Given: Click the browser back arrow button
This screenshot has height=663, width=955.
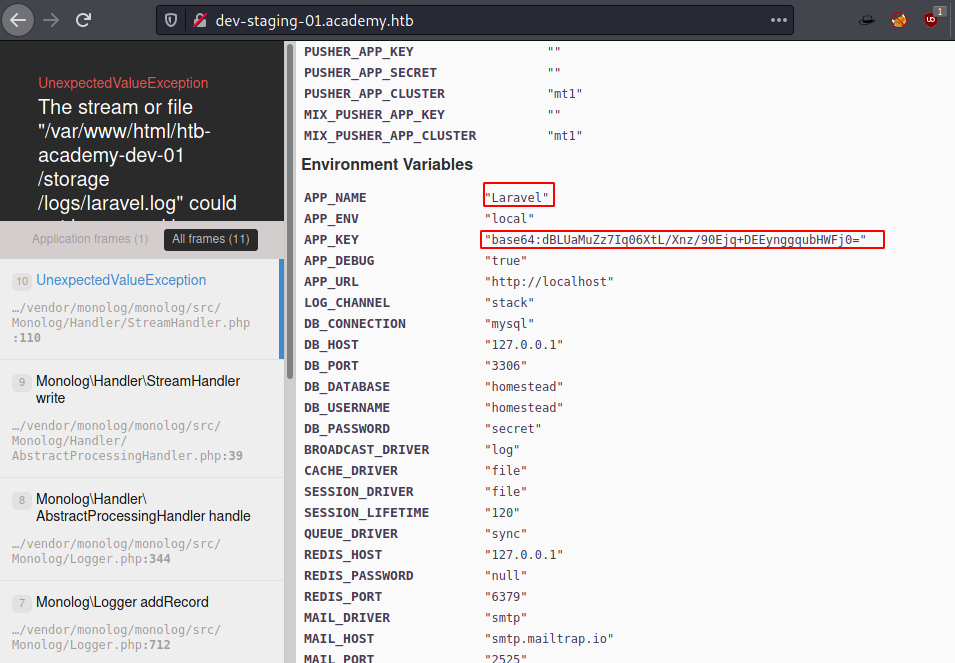Looking at the screenshot, I should 18,20.
